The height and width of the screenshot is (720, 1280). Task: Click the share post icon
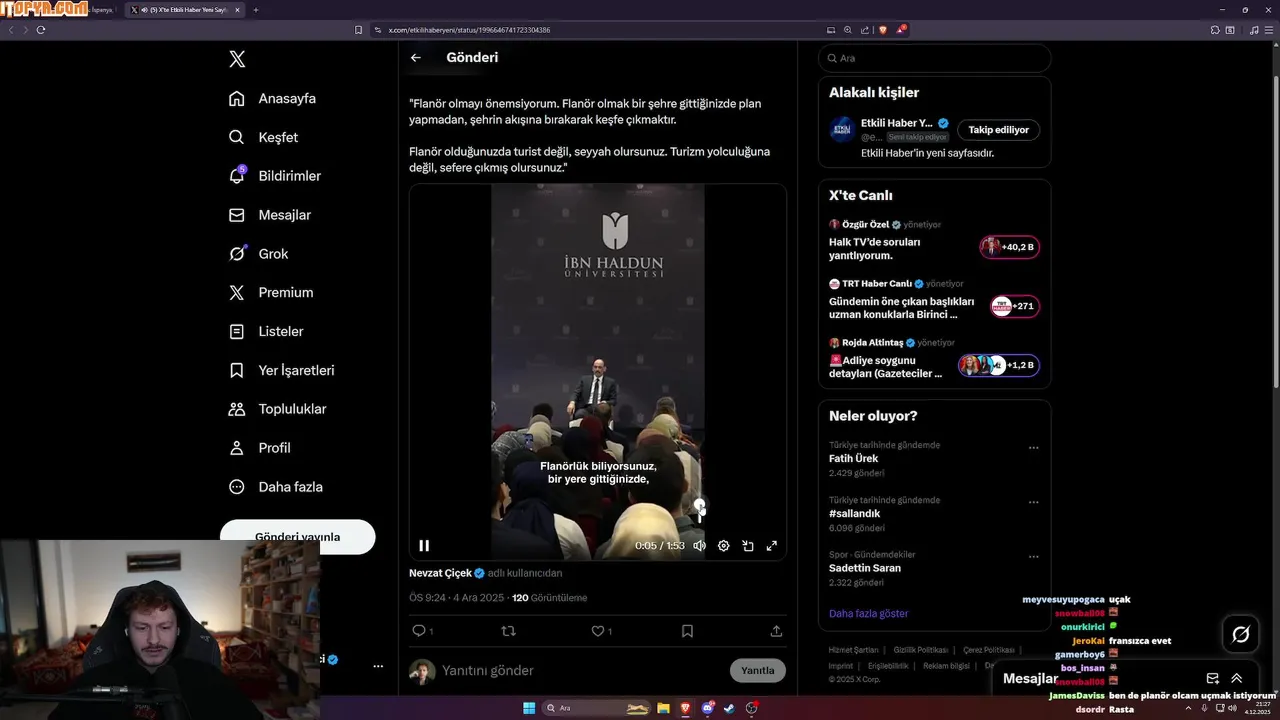776,631
